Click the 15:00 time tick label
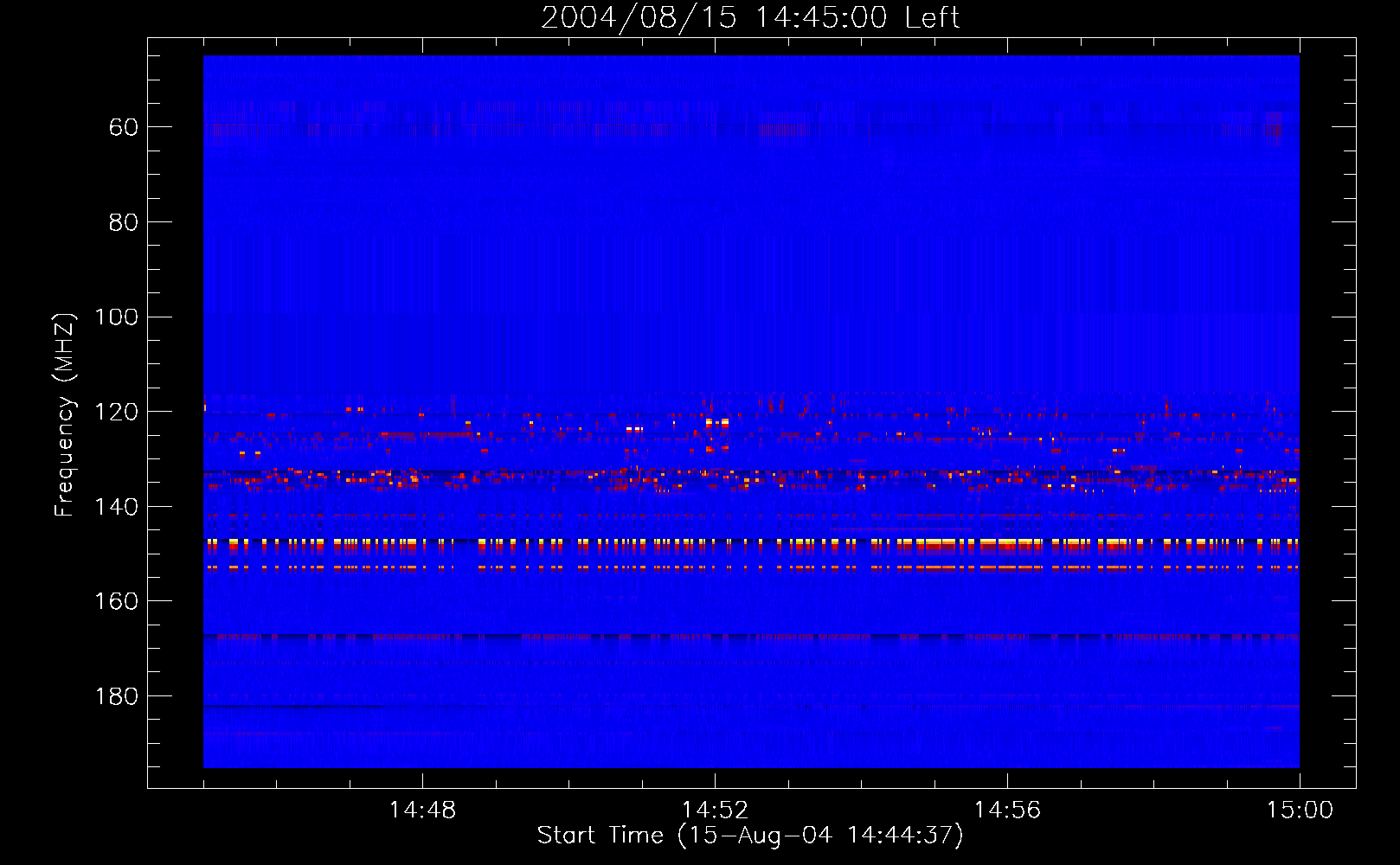The height and width of the screenshot is (865, 1400). 1300,811
